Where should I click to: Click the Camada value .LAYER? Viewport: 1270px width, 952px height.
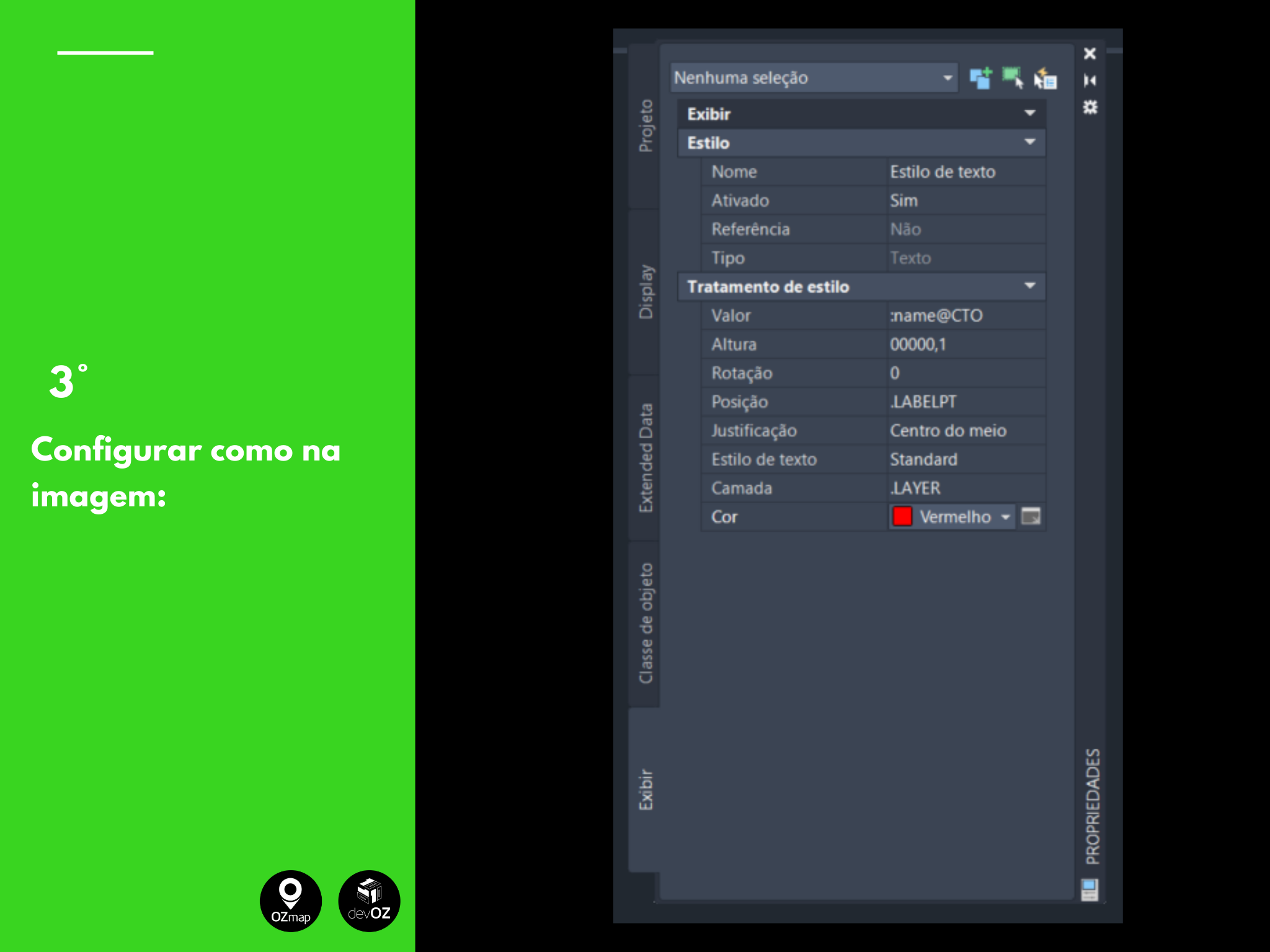(x=966, y=488)
